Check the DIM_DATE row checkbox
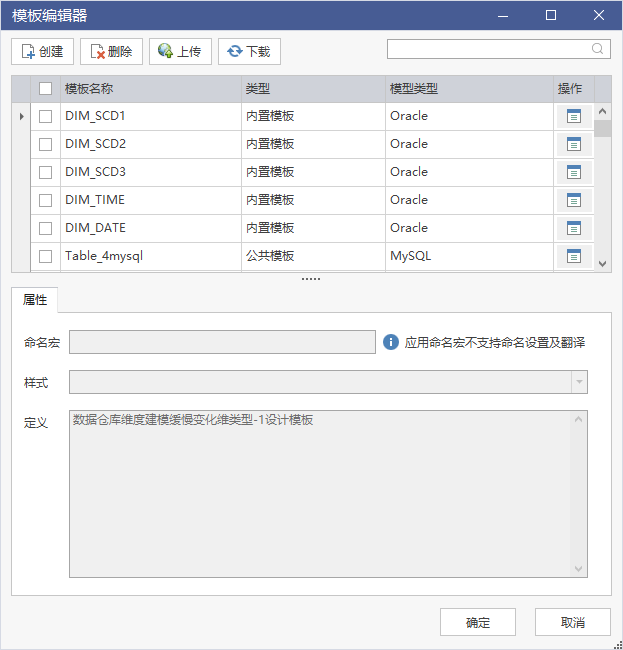 coord(45,228)
